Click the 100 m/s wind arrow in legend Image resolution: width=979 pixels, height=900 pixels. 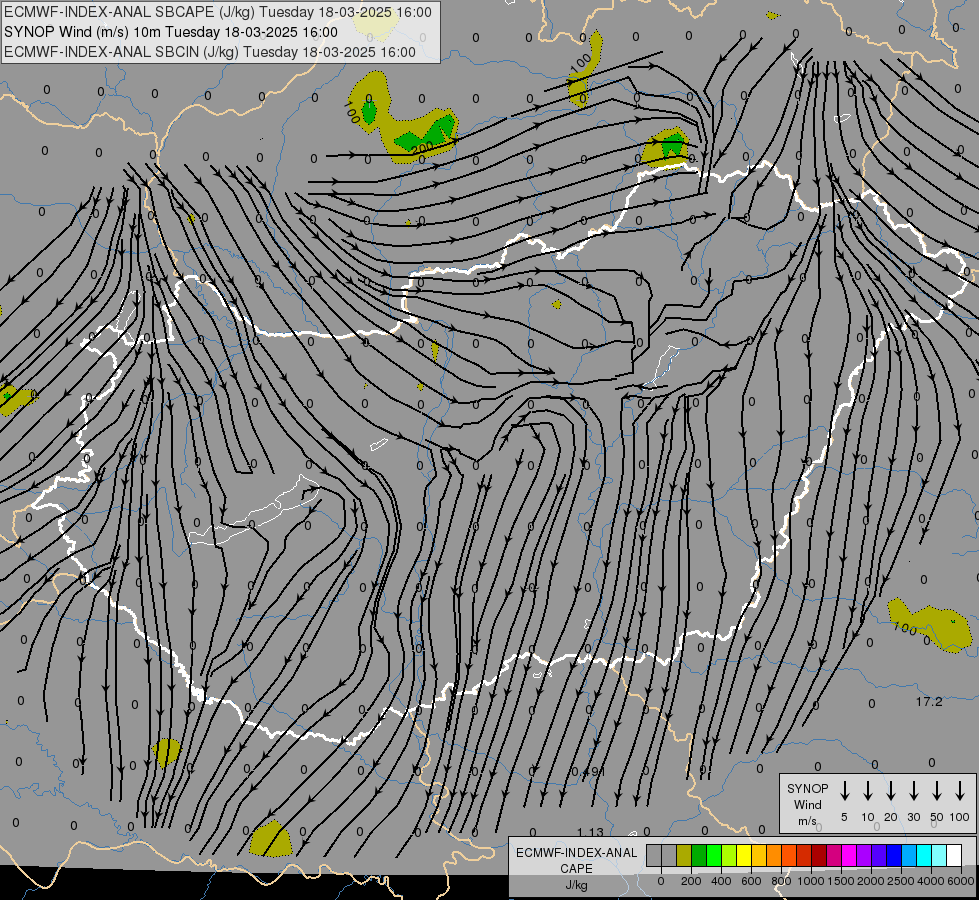click(960, 790)
